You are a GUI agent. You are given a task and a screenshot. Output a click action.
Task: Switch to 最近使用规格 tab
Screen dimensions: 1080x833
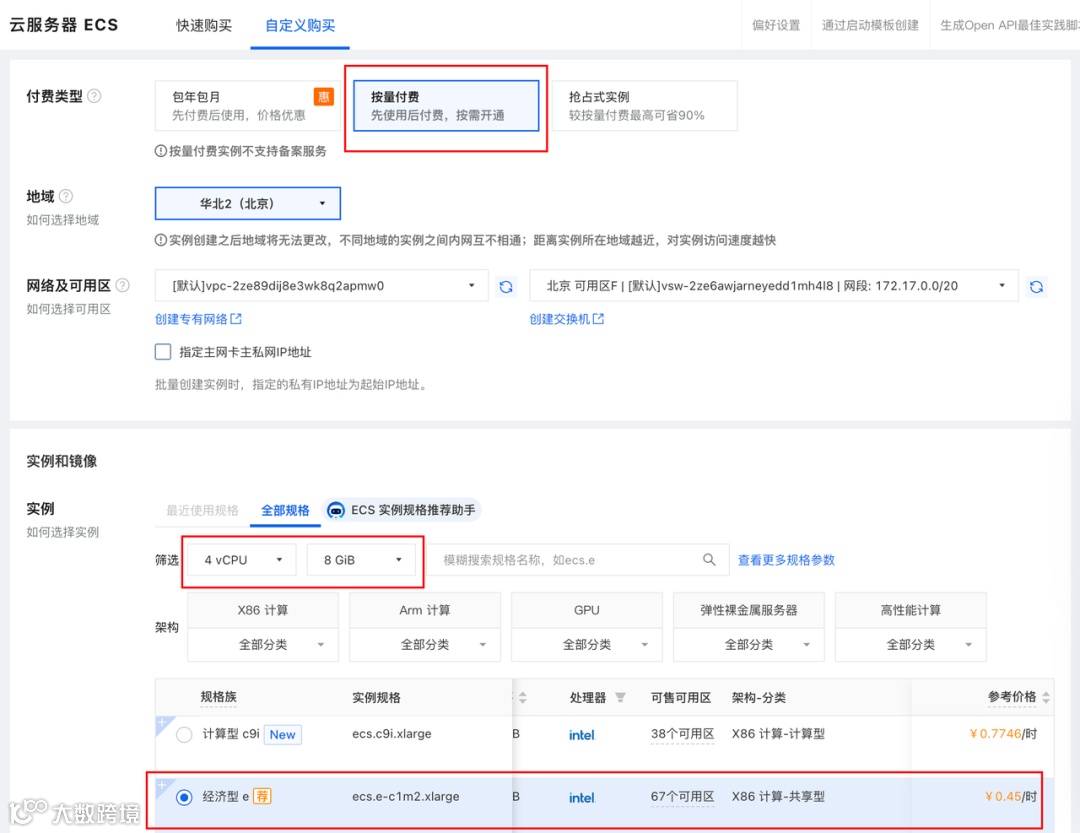[202, 511]
